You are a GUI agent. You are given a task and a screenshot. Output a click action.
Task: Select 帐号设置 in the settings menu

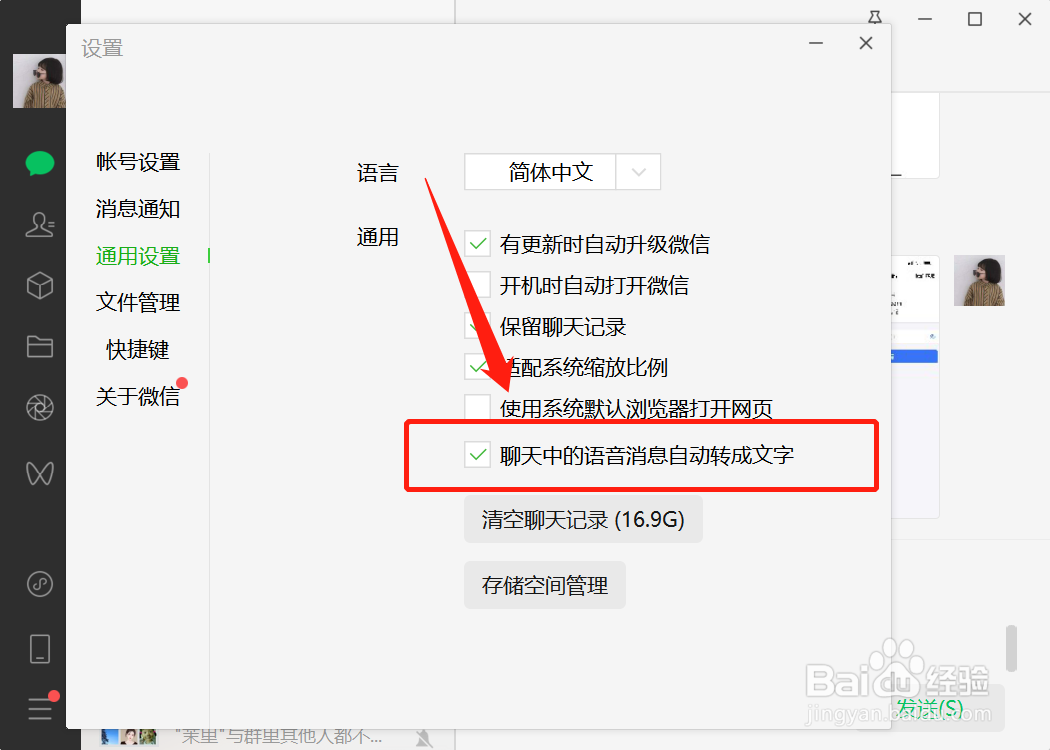click(138, 161)
